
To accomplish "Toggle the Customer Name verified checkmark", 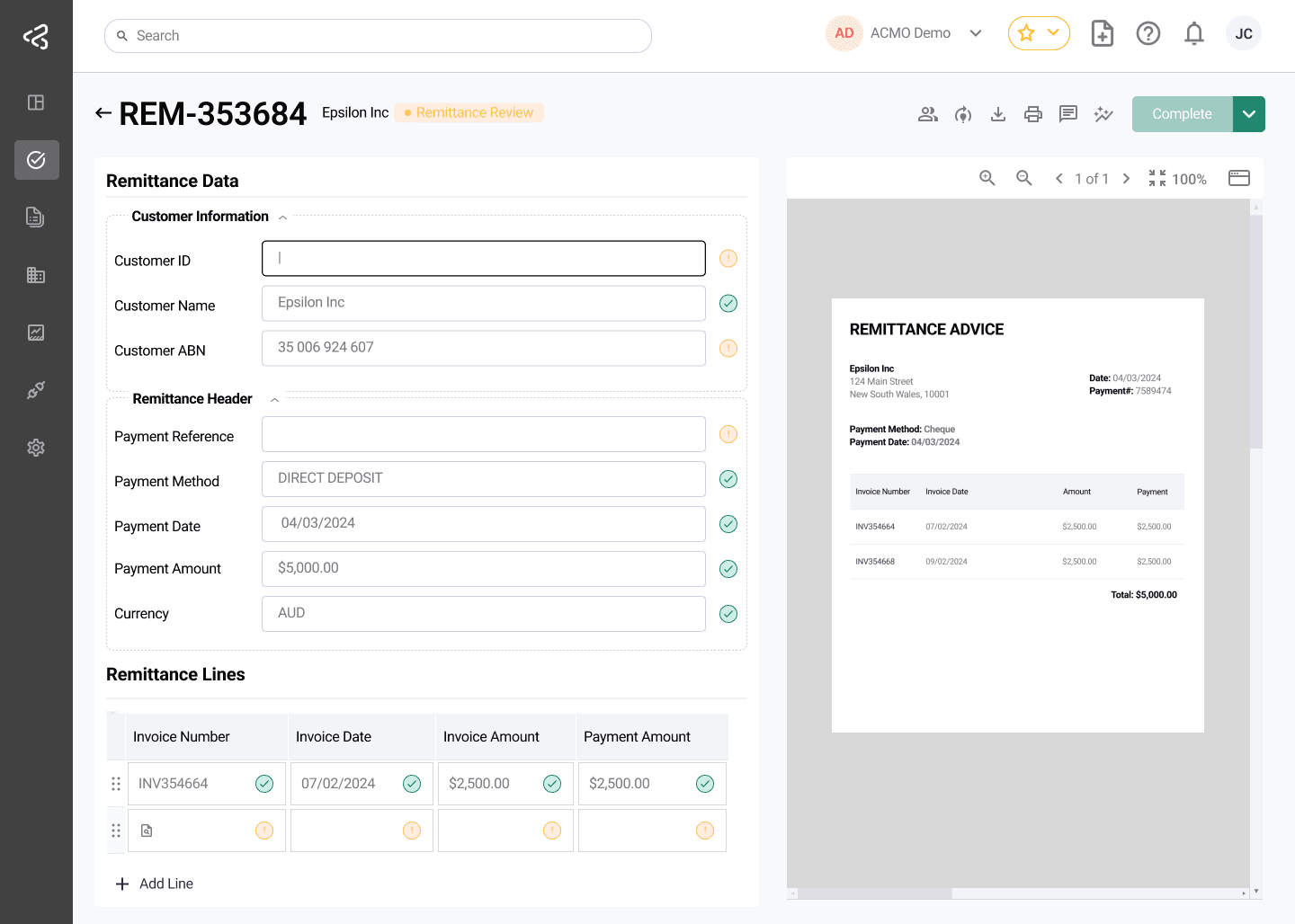I will pos(728,304).
